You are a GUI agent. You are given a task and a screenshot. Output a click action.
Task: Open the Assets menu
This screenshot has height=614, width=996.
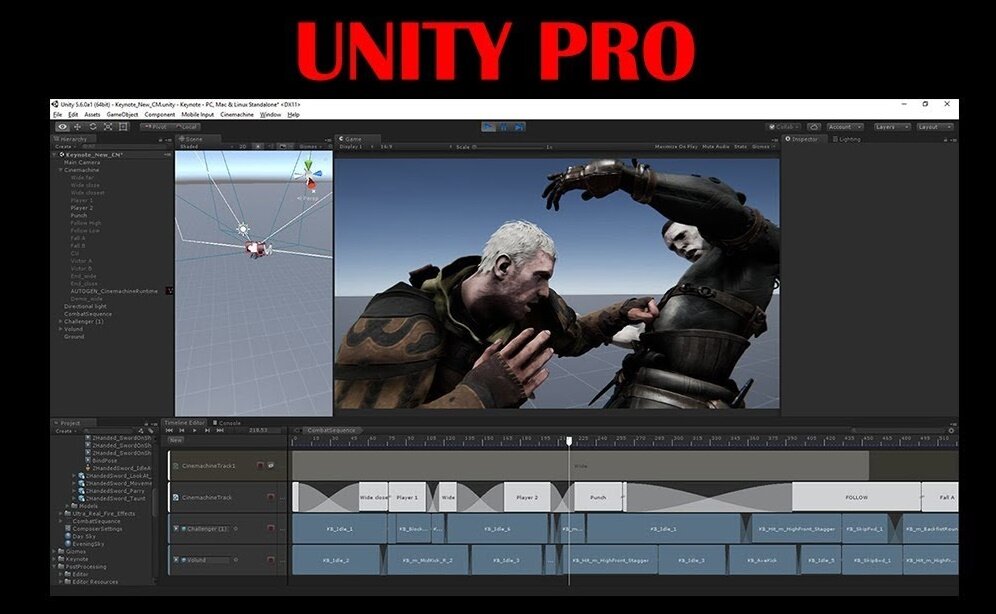(x=92, y=115)
